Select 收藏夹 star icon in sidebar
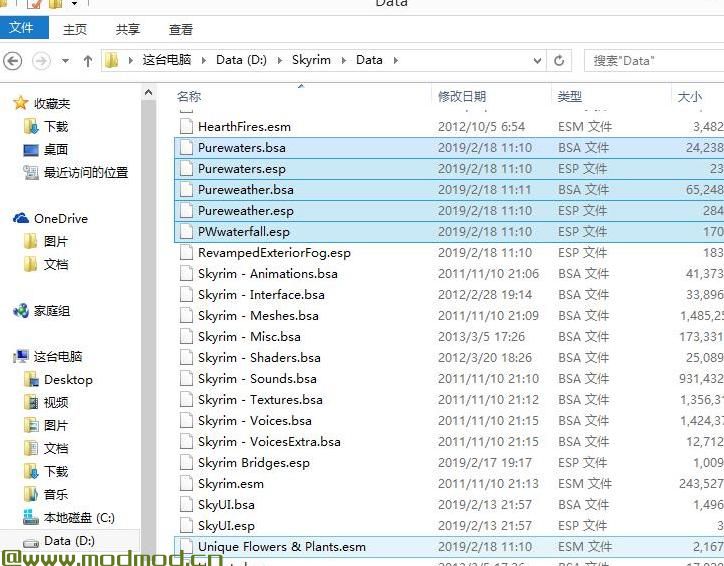 [x=20, y=103]
